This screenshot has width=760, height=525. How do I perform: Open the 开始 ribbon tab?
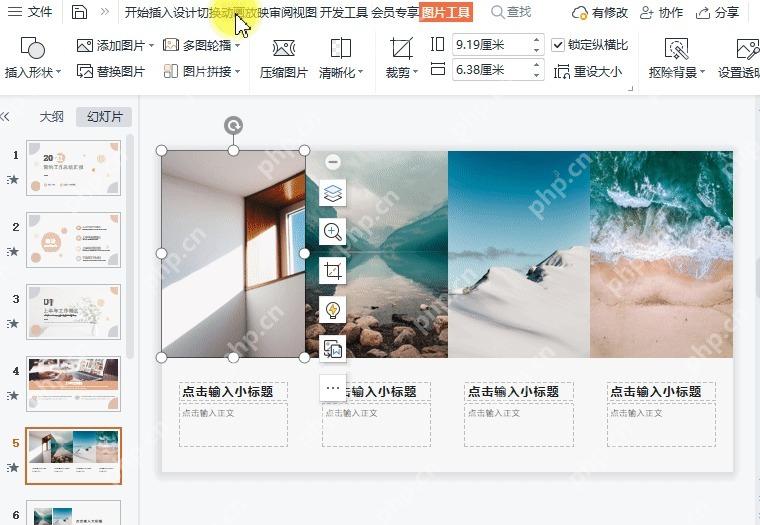(136, 12)
